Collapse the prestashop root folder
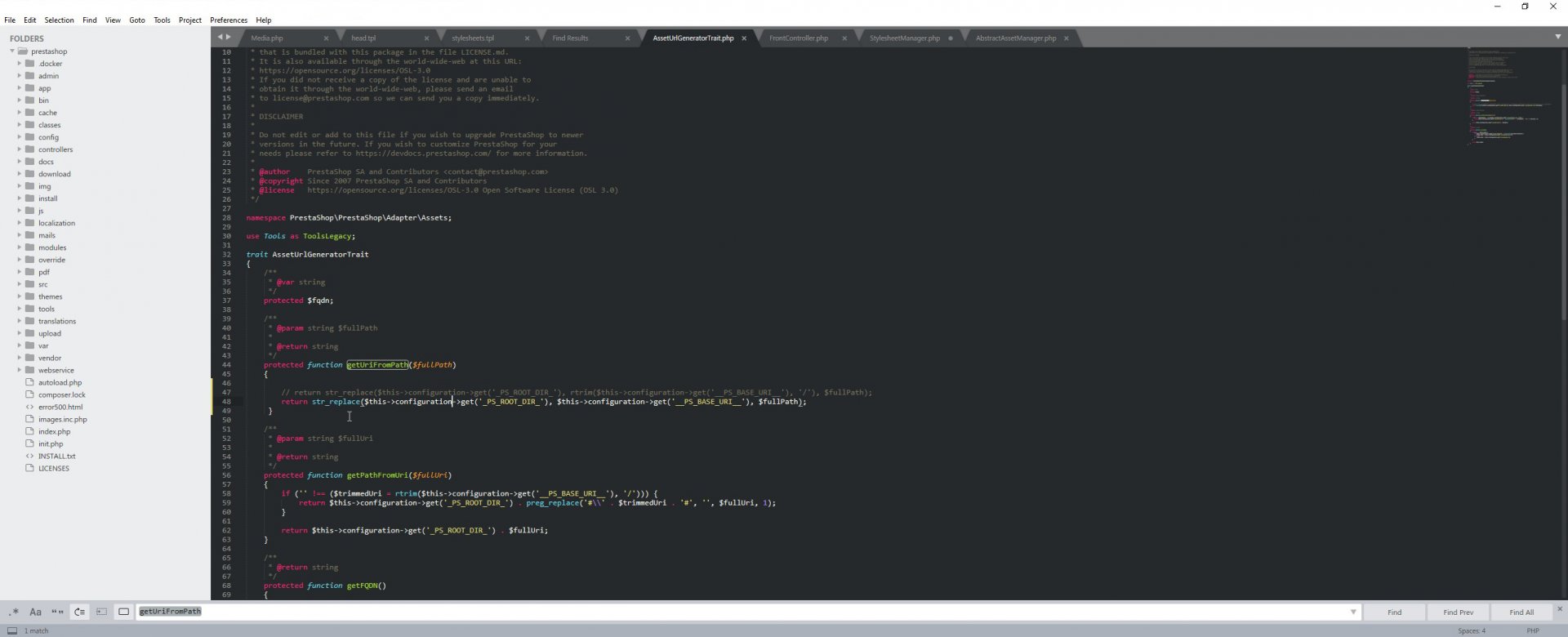 pyautogui.click(x=12, y=51)
